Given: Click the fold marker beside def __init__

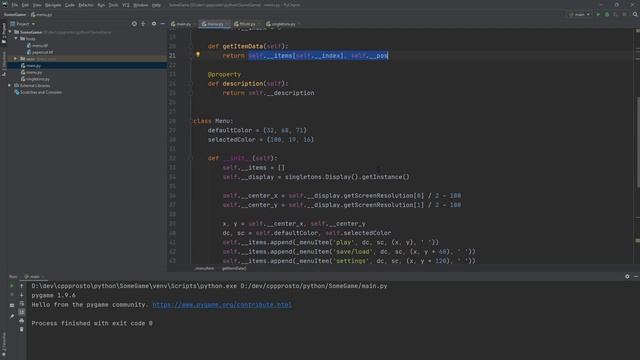Looking at the screenshot, I should click(x=191, y=158).
